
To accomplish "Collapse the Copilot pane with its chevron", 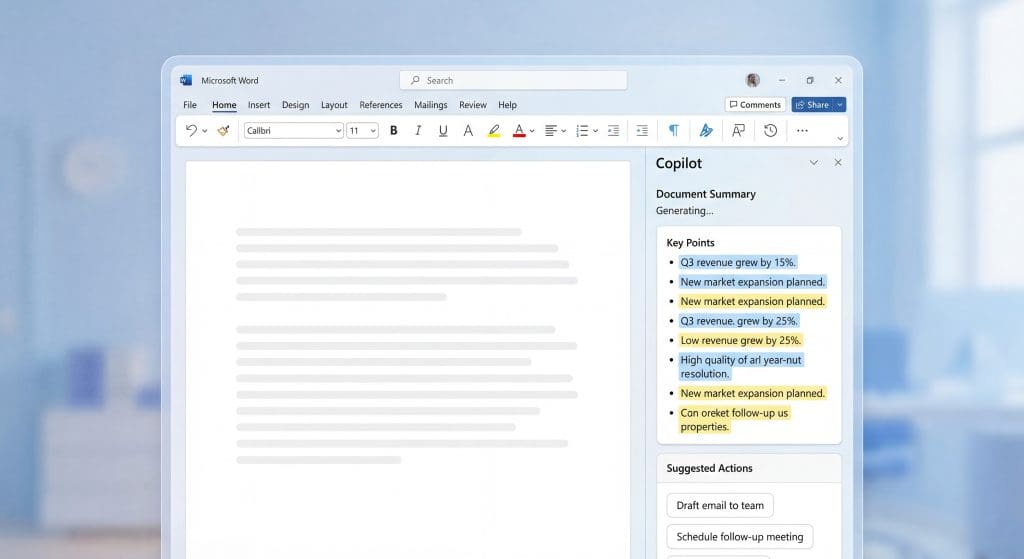I will point(813,163).
